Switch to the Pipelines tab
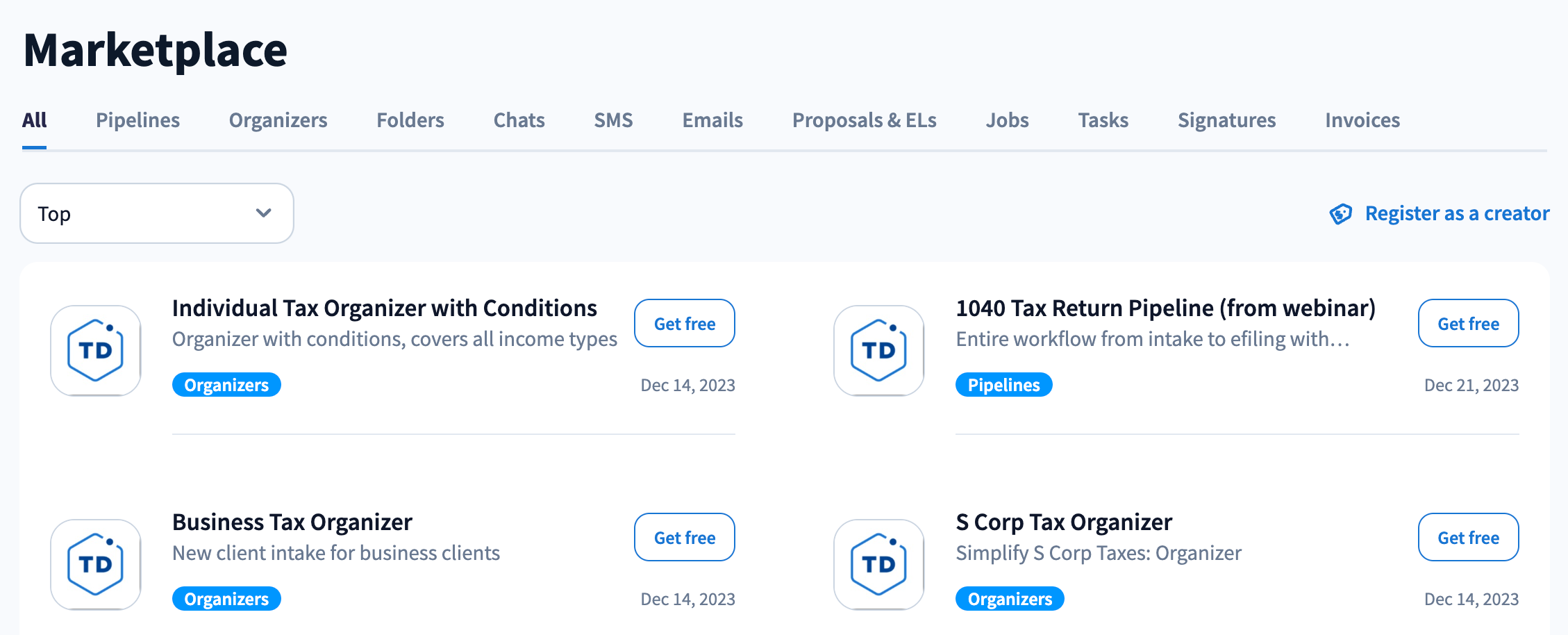The height and width of the screenshot is (635, 1568). pyautogui.click(x=137, y=120)
